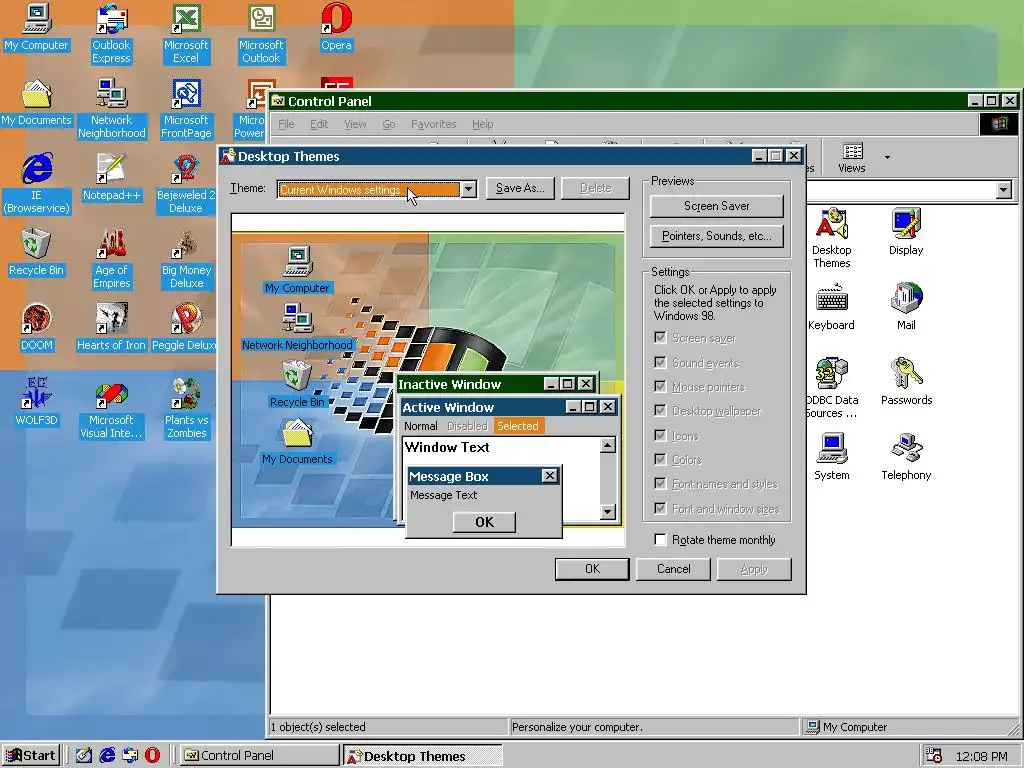Select Desktop Themes icon in Control Panel

click(831, 238)
